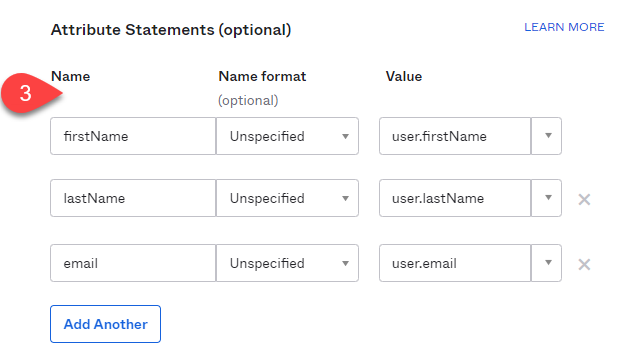Click the Attribute Statements (optional) heading
This screenshot has width=622, height=364.
pyautogui.click(x=171, y=30)
